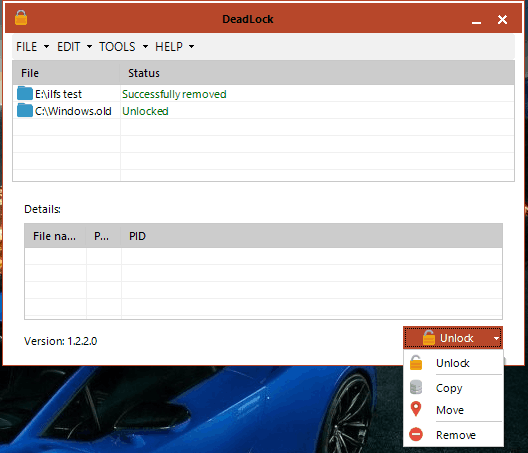
Task: Click the folder icon for E:\ilfs test
Action: pos(25,93)
